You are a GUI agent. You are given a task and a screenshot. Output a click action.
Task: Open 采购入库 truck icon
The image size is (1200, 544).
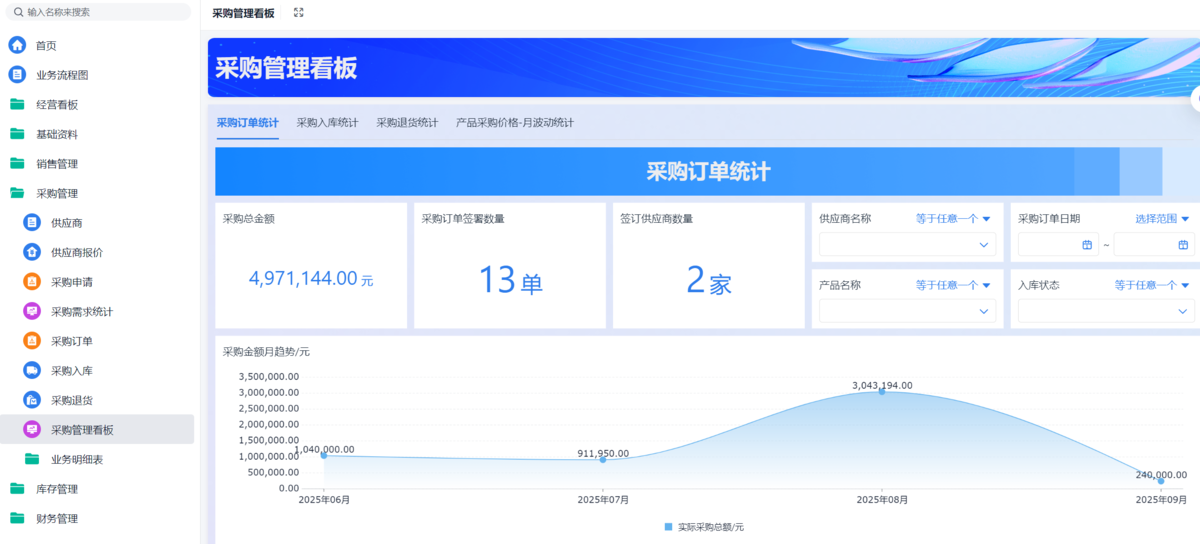pyautogui.click(x=32, y=371)
